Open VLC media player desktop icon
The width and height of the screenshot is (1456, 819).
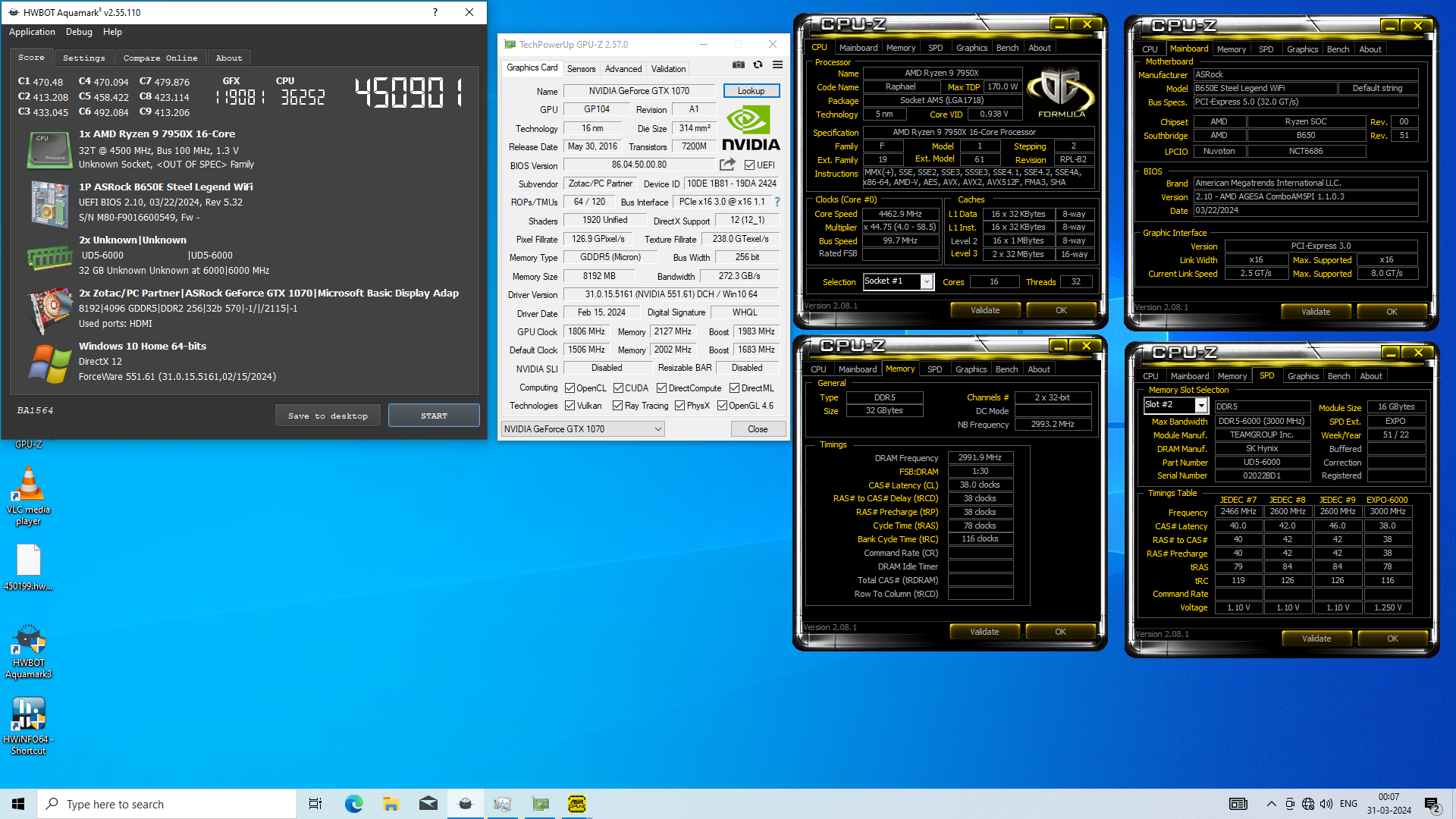(28, 496)
